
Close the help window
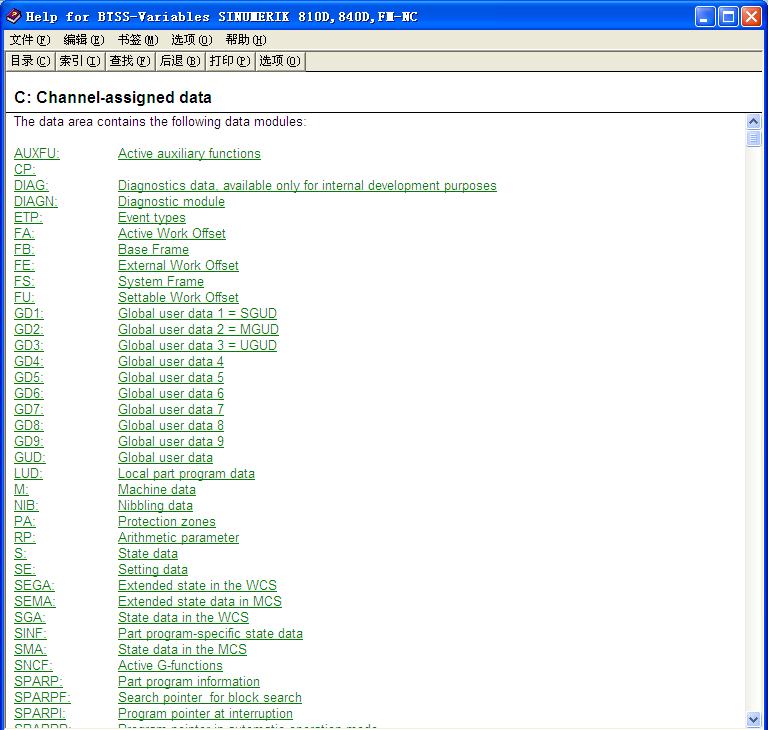pyautogui.click(x=751, y=17)
